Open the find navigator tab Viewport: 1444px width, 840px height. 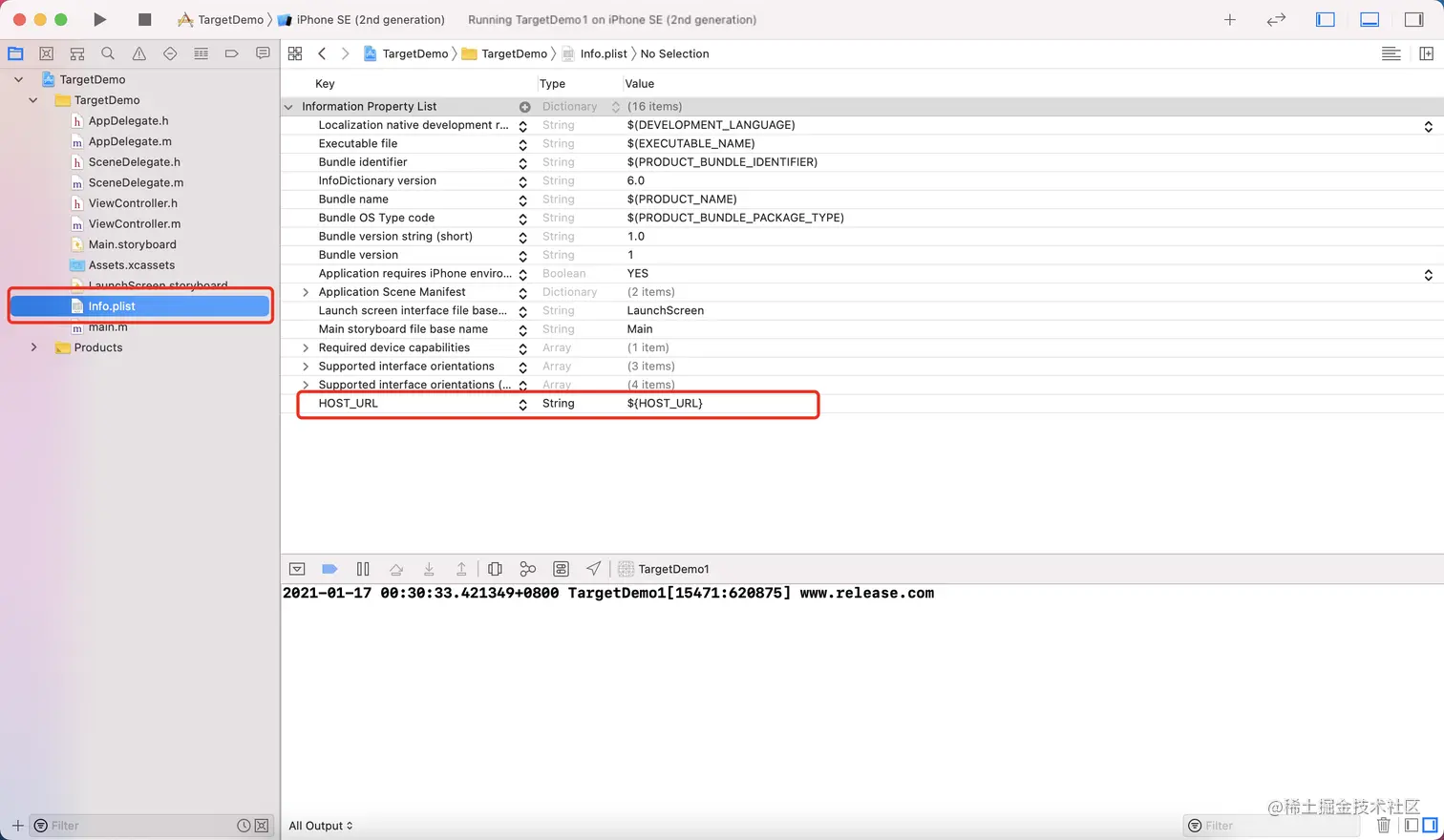click(x=108, y=53)
